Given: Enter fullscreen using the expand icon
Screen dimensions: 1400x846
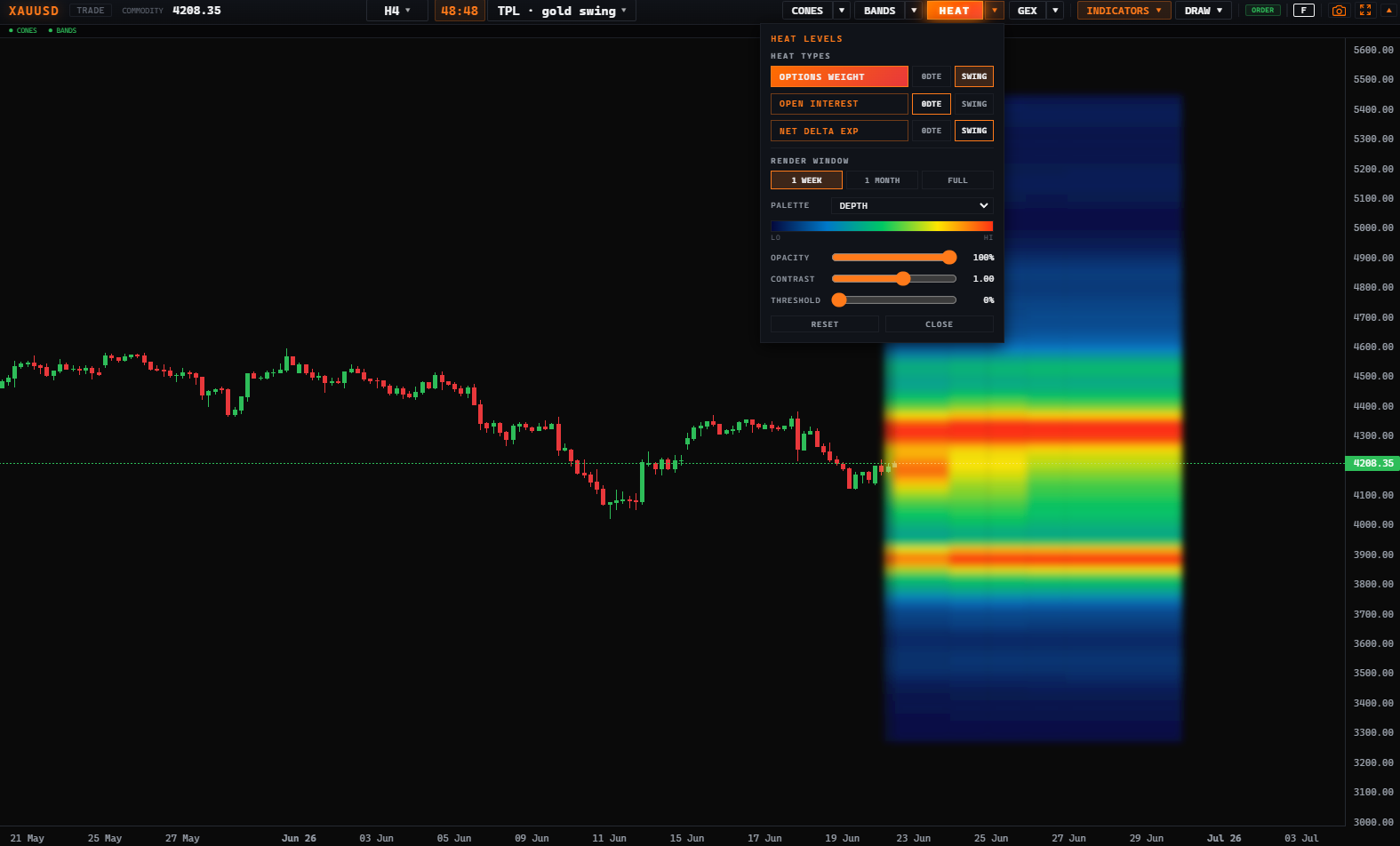Looking at the screenshot, I should 1365,11.
